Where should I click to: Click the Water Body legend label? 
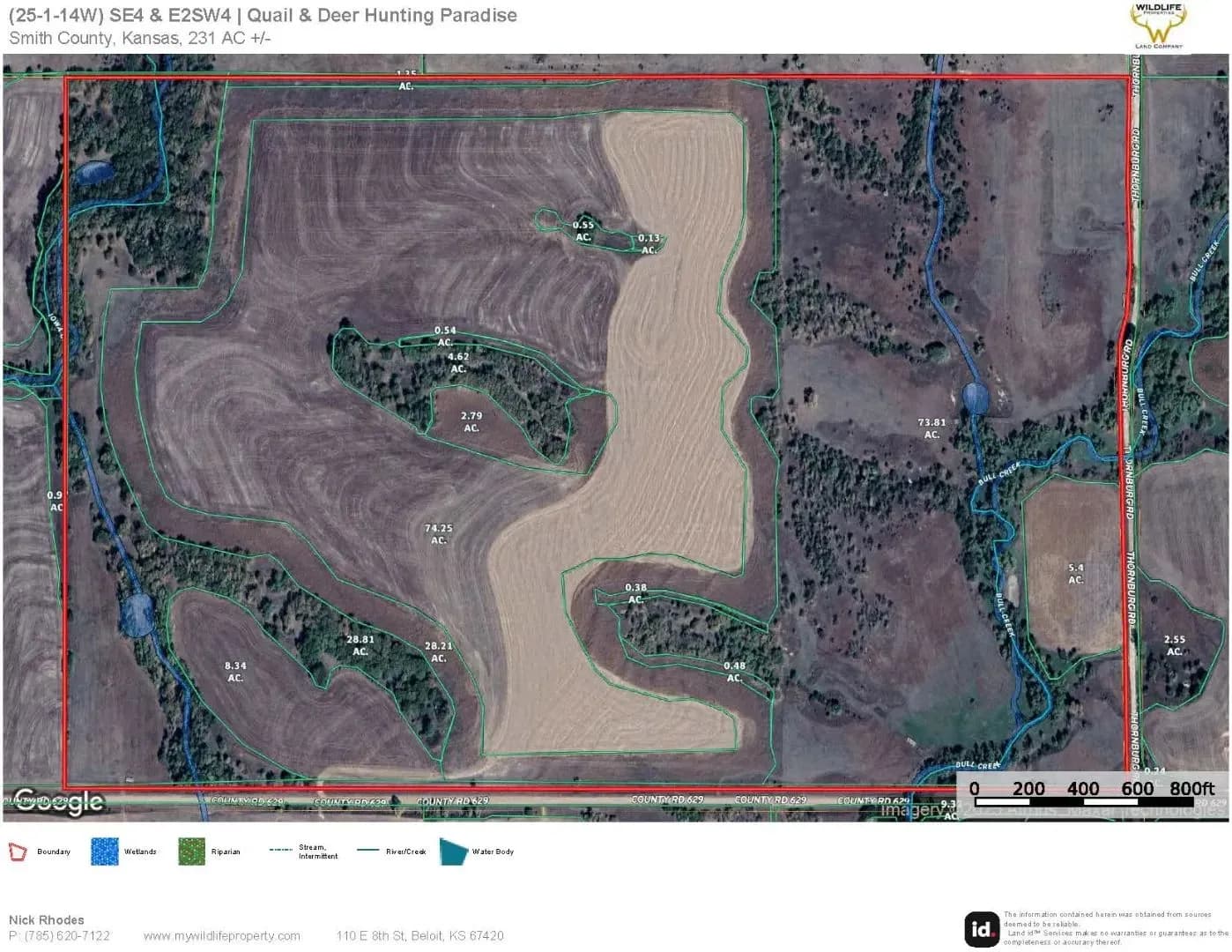point(493,852)
